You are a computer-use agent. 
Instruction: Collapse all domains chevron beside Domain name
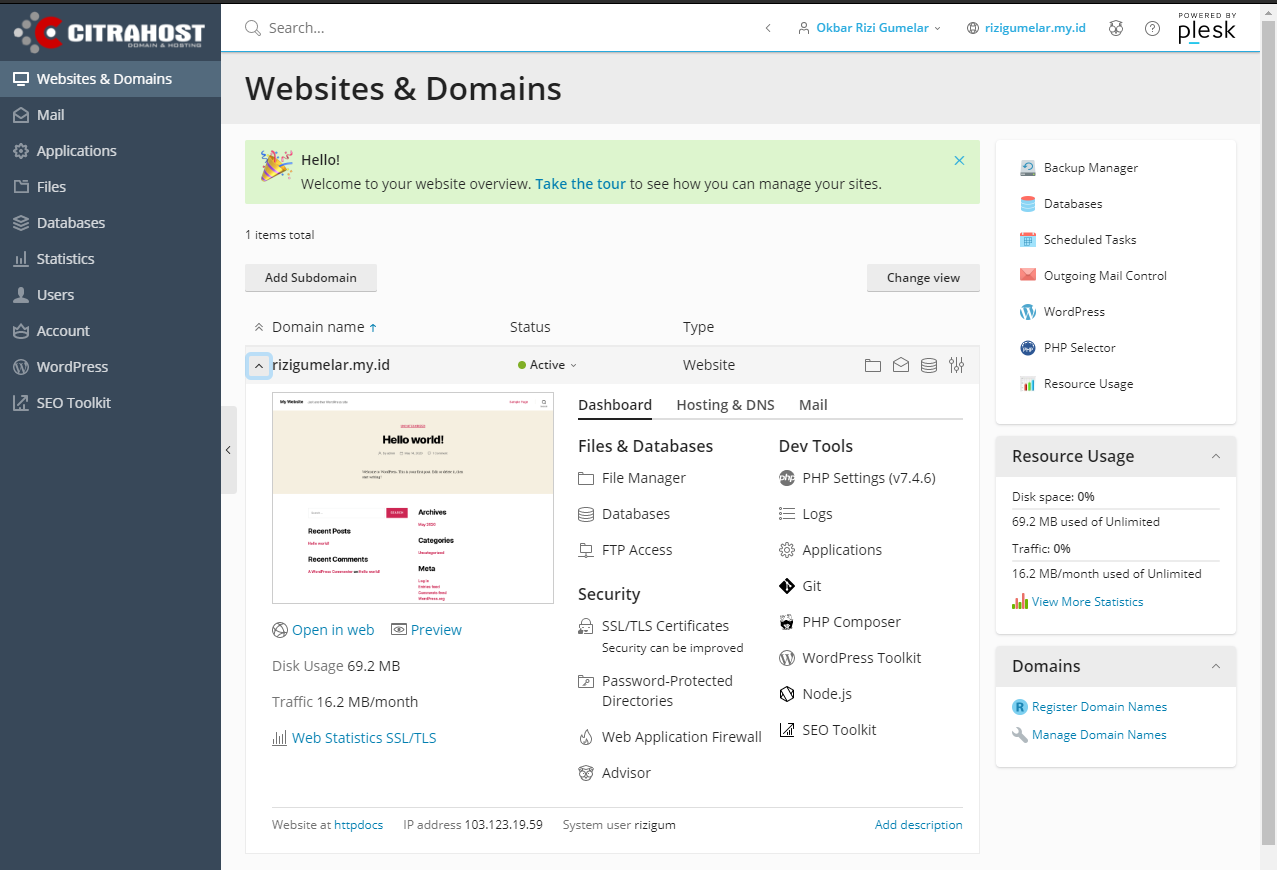[x=259, y=327]
